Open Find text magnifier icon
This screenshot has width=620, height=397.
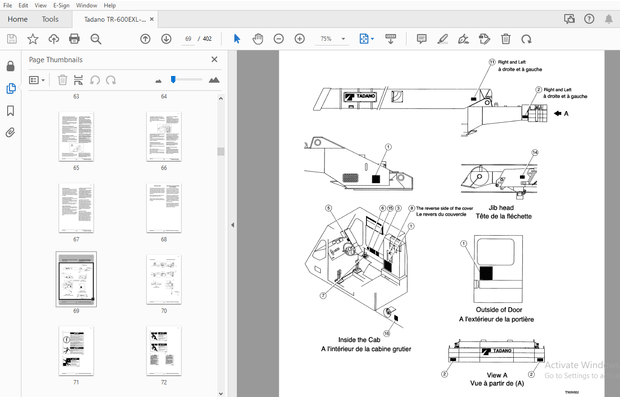(96, 39)
